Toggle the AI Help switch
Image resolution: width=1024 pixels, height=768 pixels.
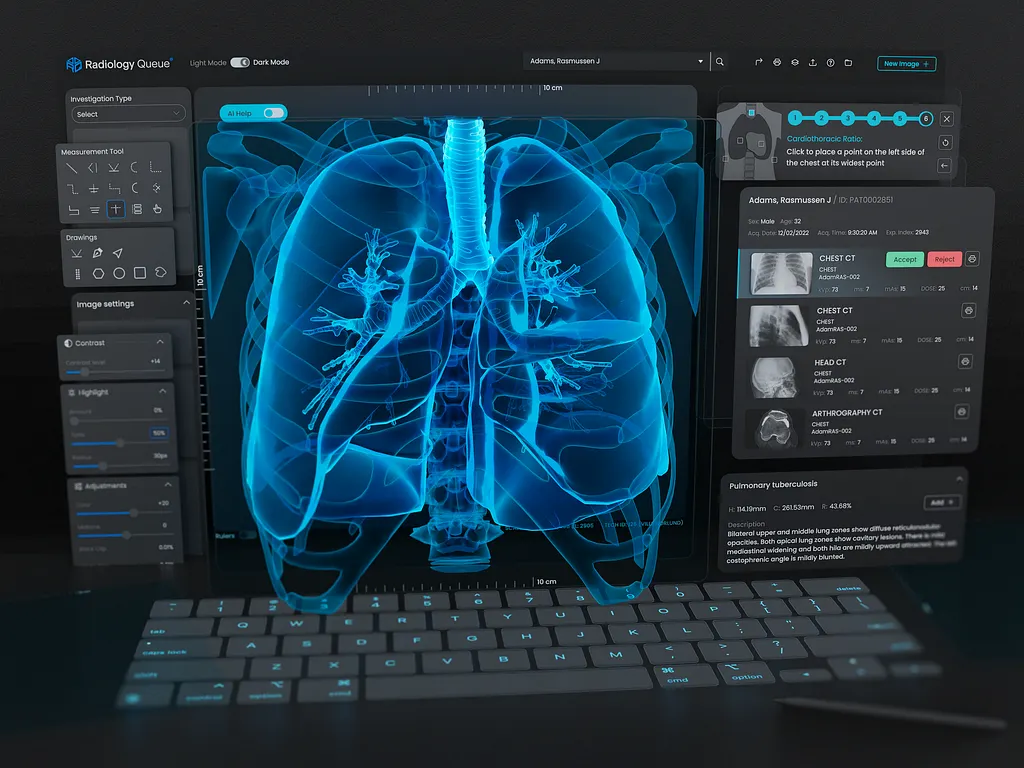coord(273,113)
